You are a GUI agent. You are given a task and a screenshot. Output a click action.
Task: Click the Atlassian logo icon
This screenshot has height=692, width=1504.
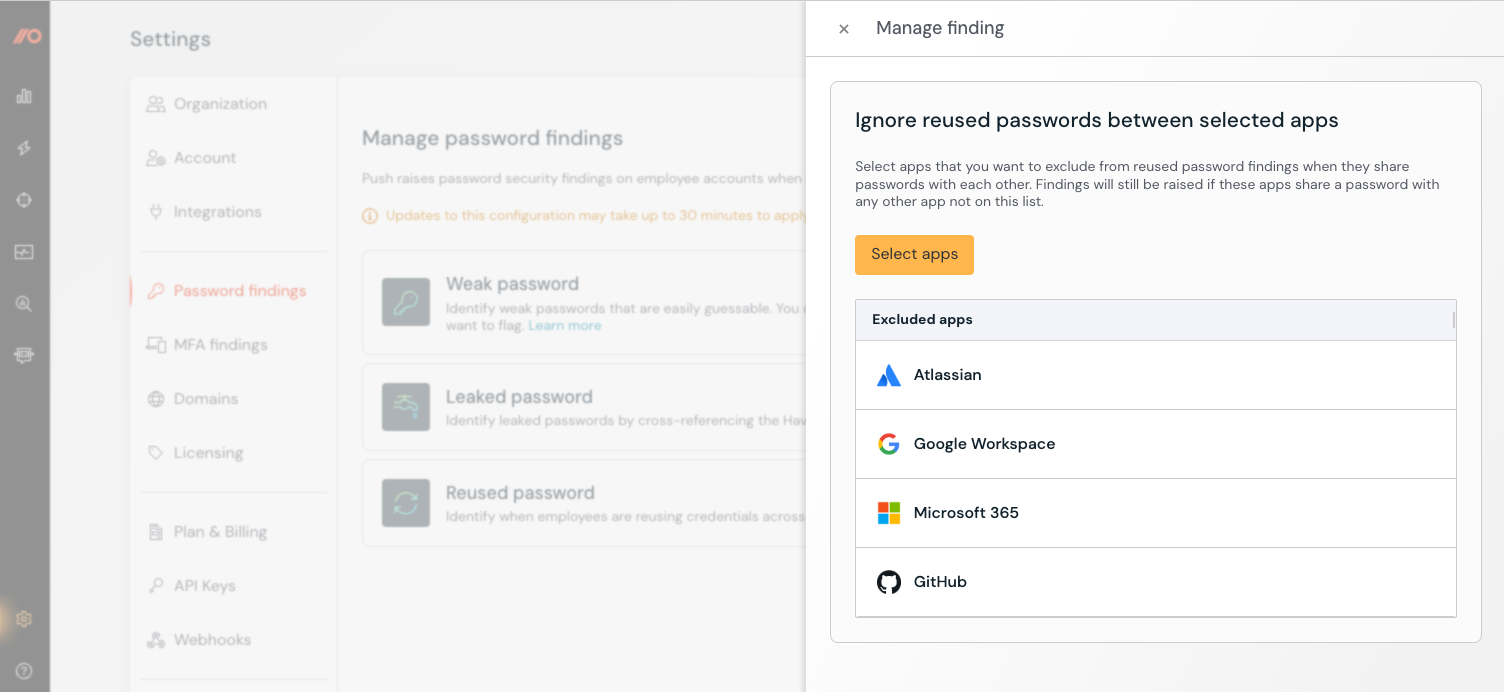[888, 376]
